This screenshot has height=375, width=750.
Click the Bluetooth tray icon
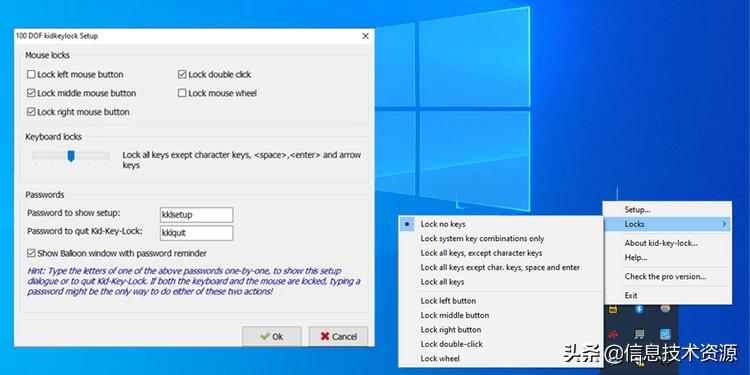click(639, 309)
